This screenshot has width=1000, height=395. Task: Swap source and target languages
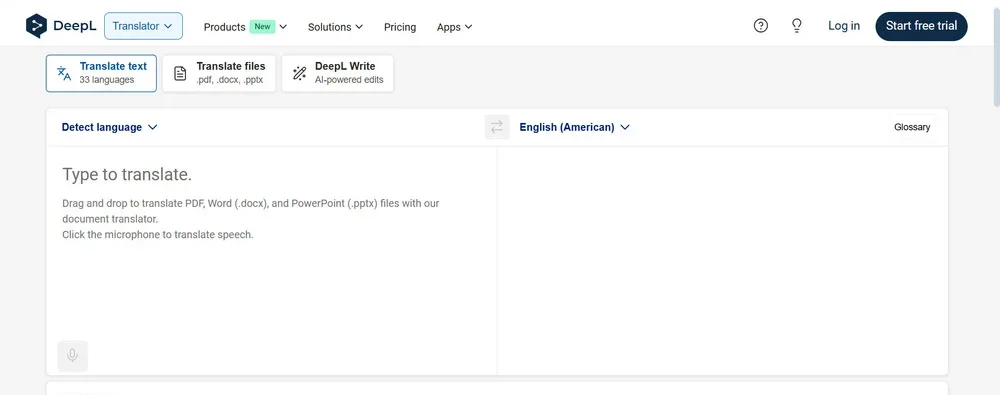point(497,126)
